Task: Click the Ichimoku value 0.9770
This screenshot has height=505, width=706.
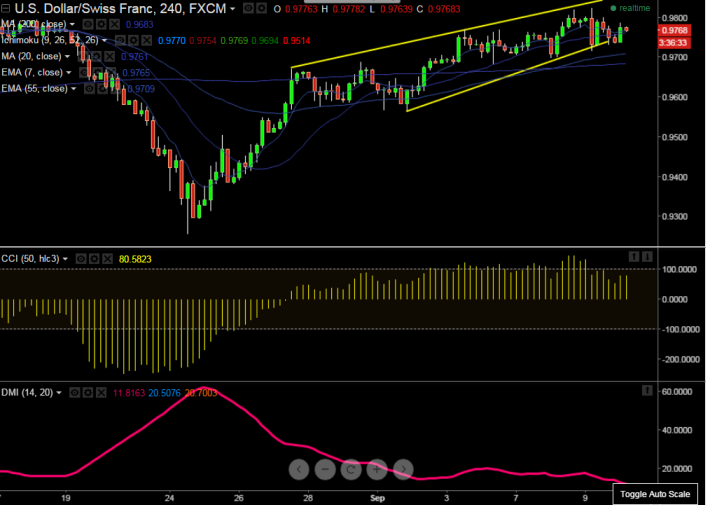Action: pos(172,41)
